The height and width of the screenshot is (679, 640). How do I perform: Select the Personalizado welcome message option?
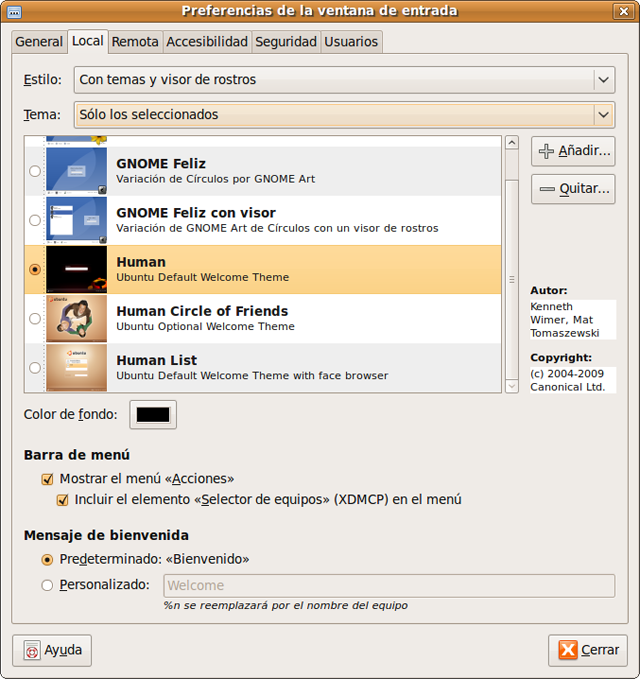tap(47, 585)
